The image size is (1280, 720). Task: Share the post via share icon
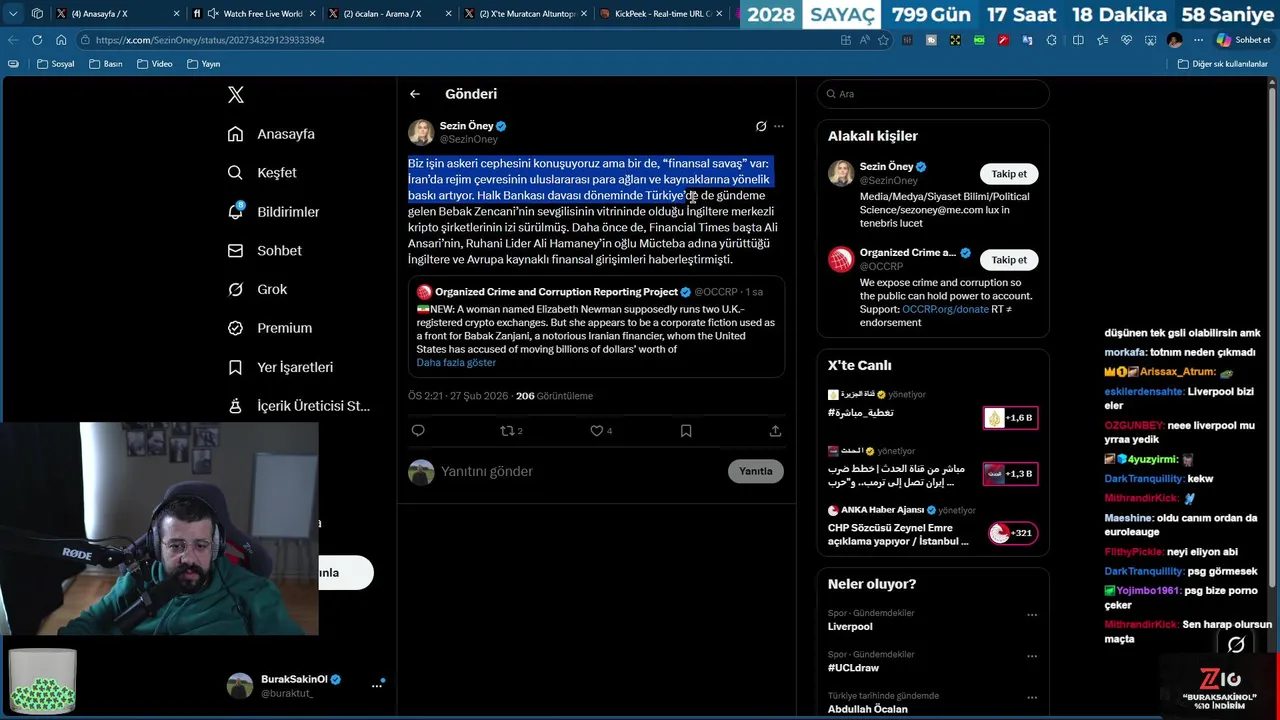(775, 431)
